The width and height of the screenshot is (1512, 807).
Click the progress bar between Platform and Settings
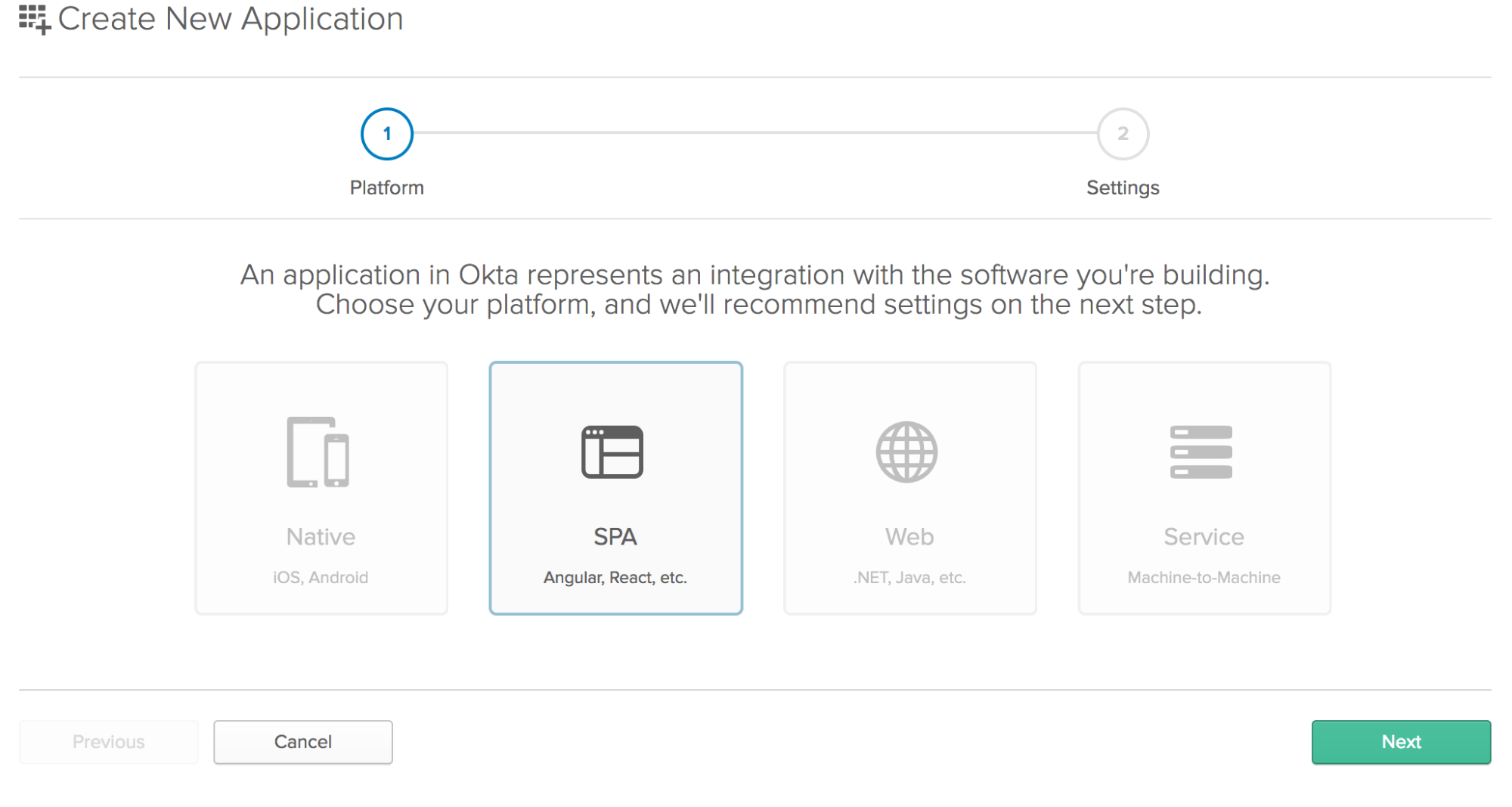[756, 133]
